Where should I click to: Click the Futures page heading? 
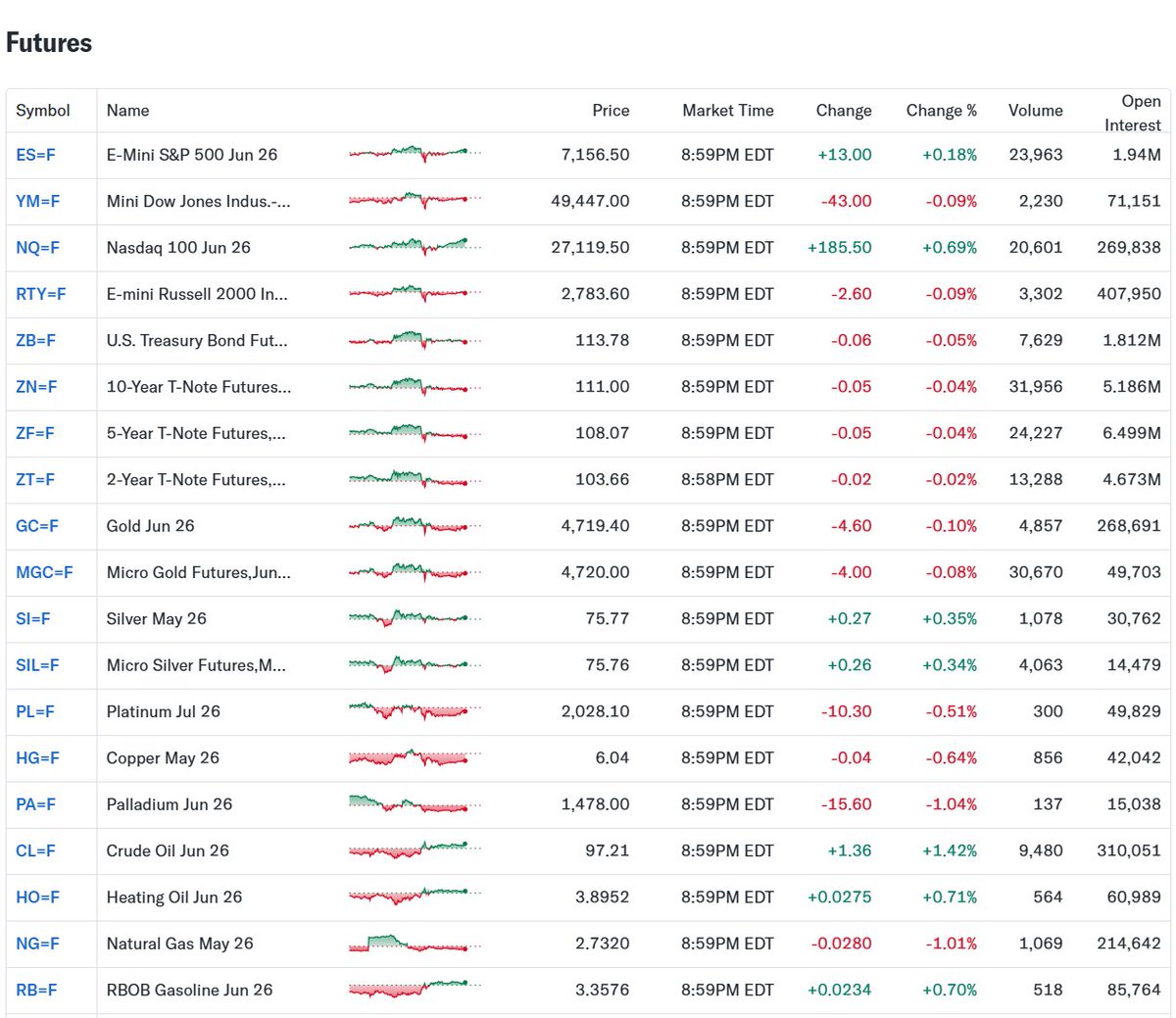pos(48,42)
